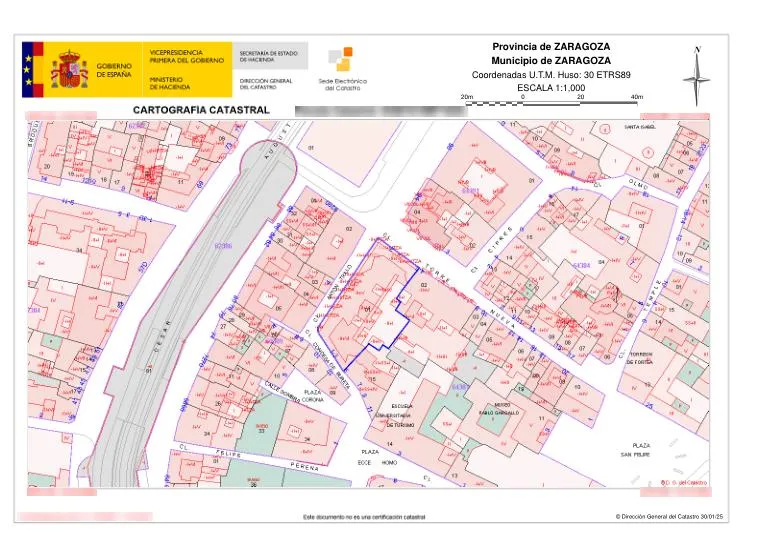Screen dimensions: 766x556
Task: Click the Sede Electrónica del Catastro logo
Action: pyautogui.click(x=342, y=69)
